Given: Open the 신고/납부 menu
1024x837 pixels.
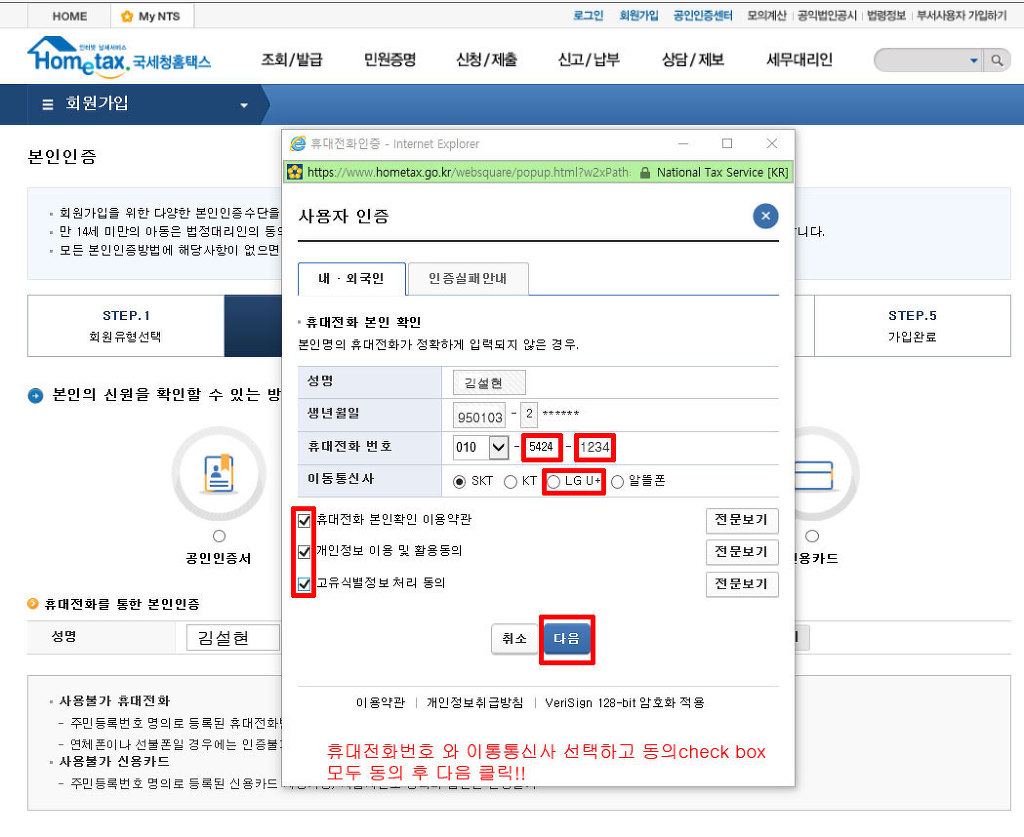Looking at the screenshot, I should (x=588, y=60).
